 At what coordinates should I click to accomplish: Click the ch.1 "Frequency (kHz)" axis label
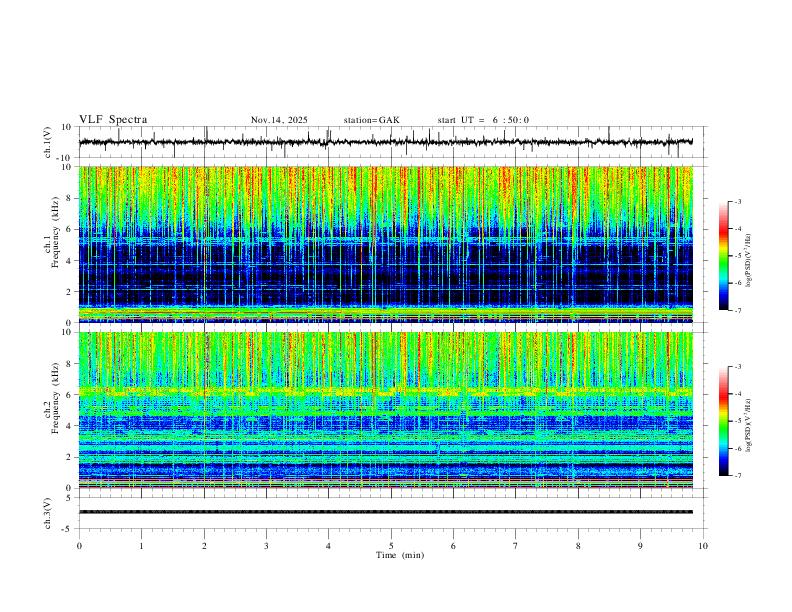pyautogui.click(x=56, y=231)
